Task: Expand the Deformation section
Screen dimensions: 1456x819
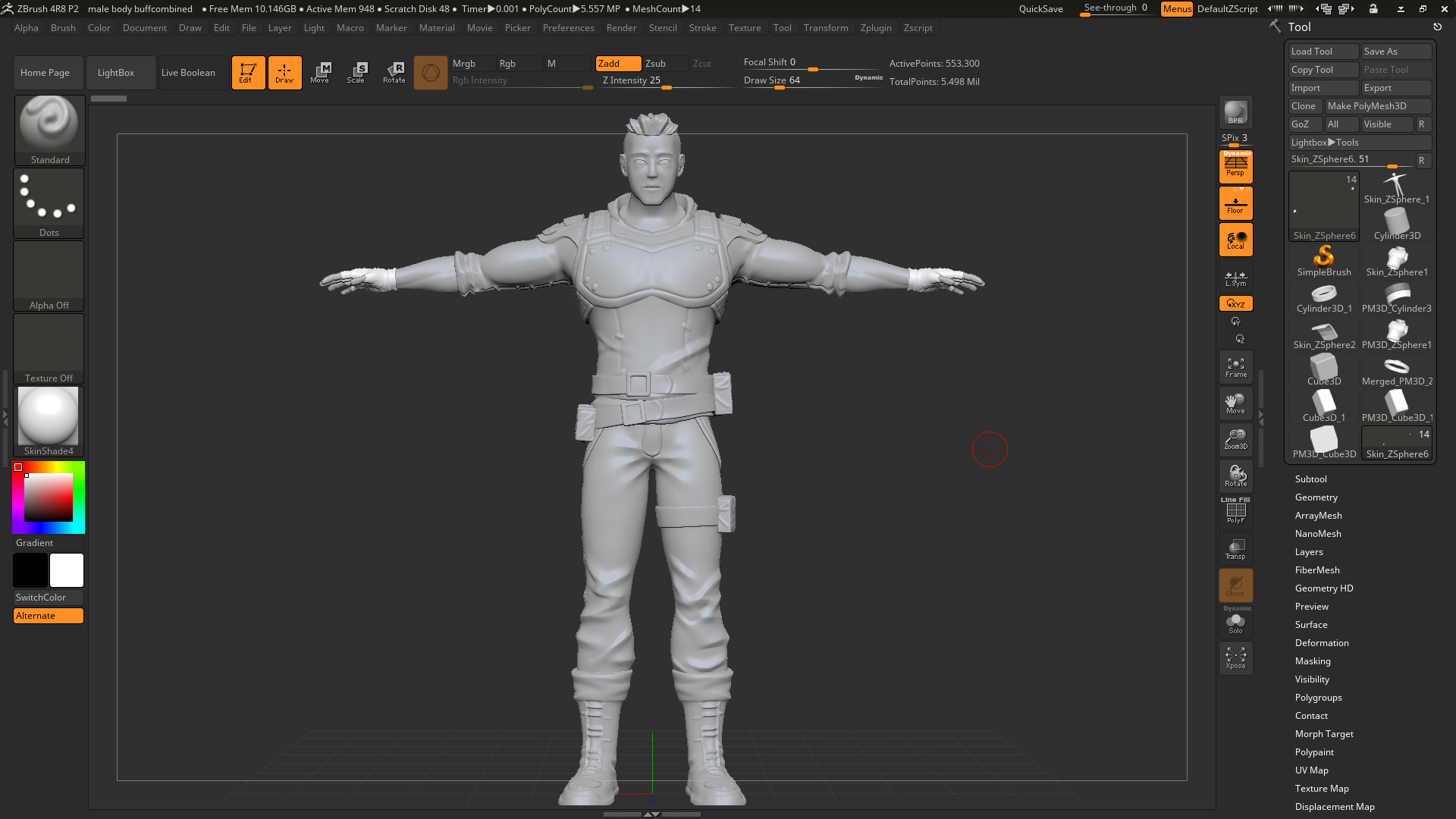Action: click(x=1322, y=643)
